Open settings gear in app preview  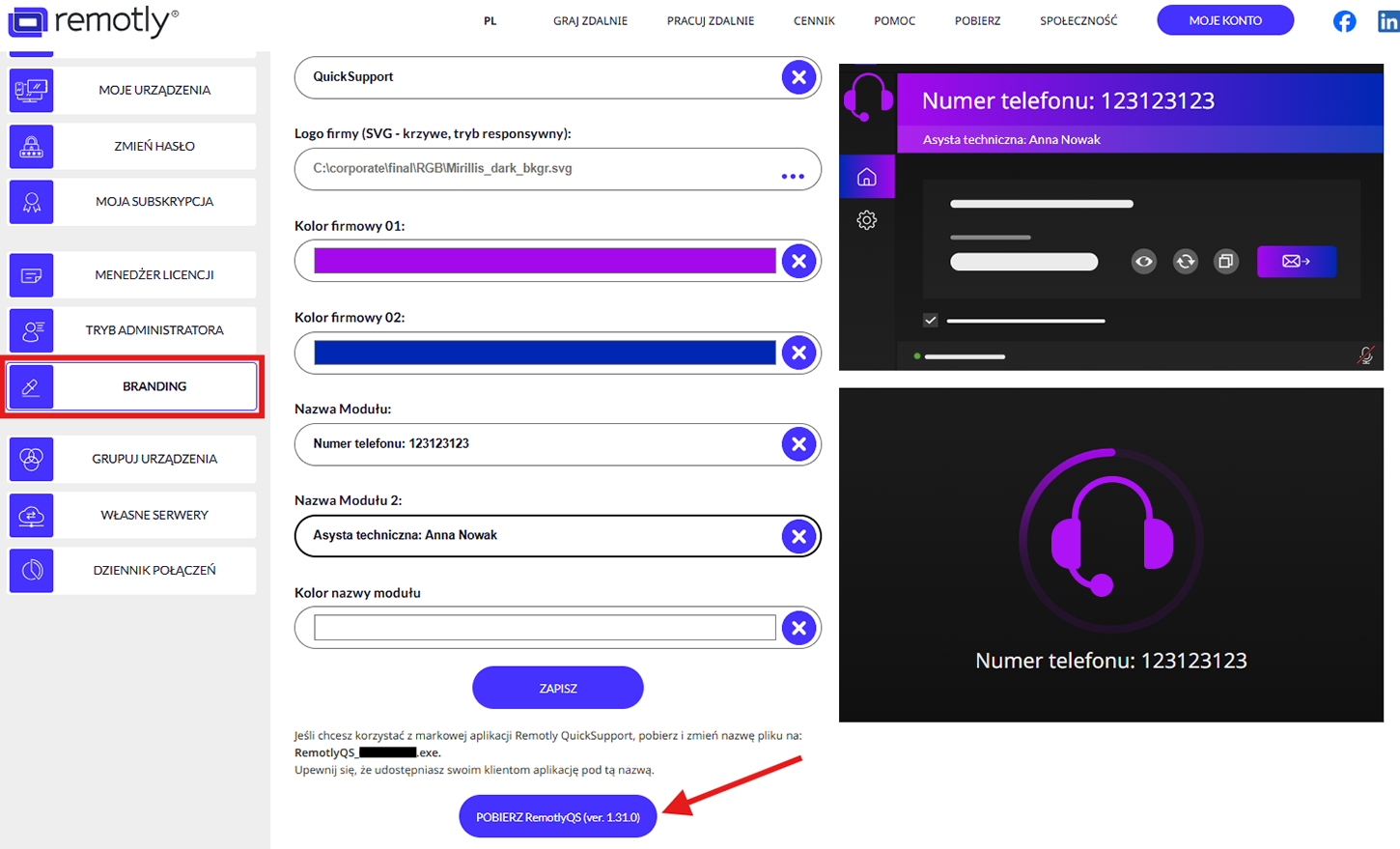(866, 220)
